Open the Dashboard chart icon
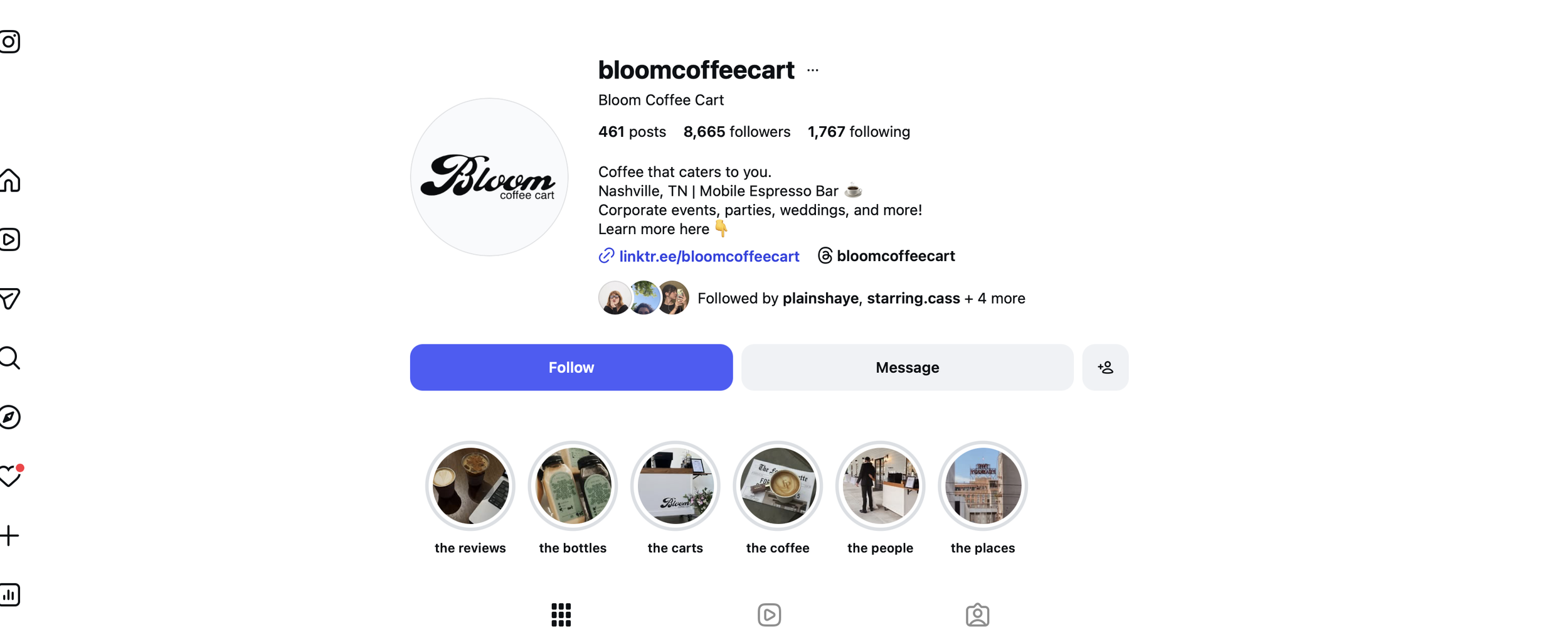Viewport: 1568px width, 637px height. click(x=9, y=594)
